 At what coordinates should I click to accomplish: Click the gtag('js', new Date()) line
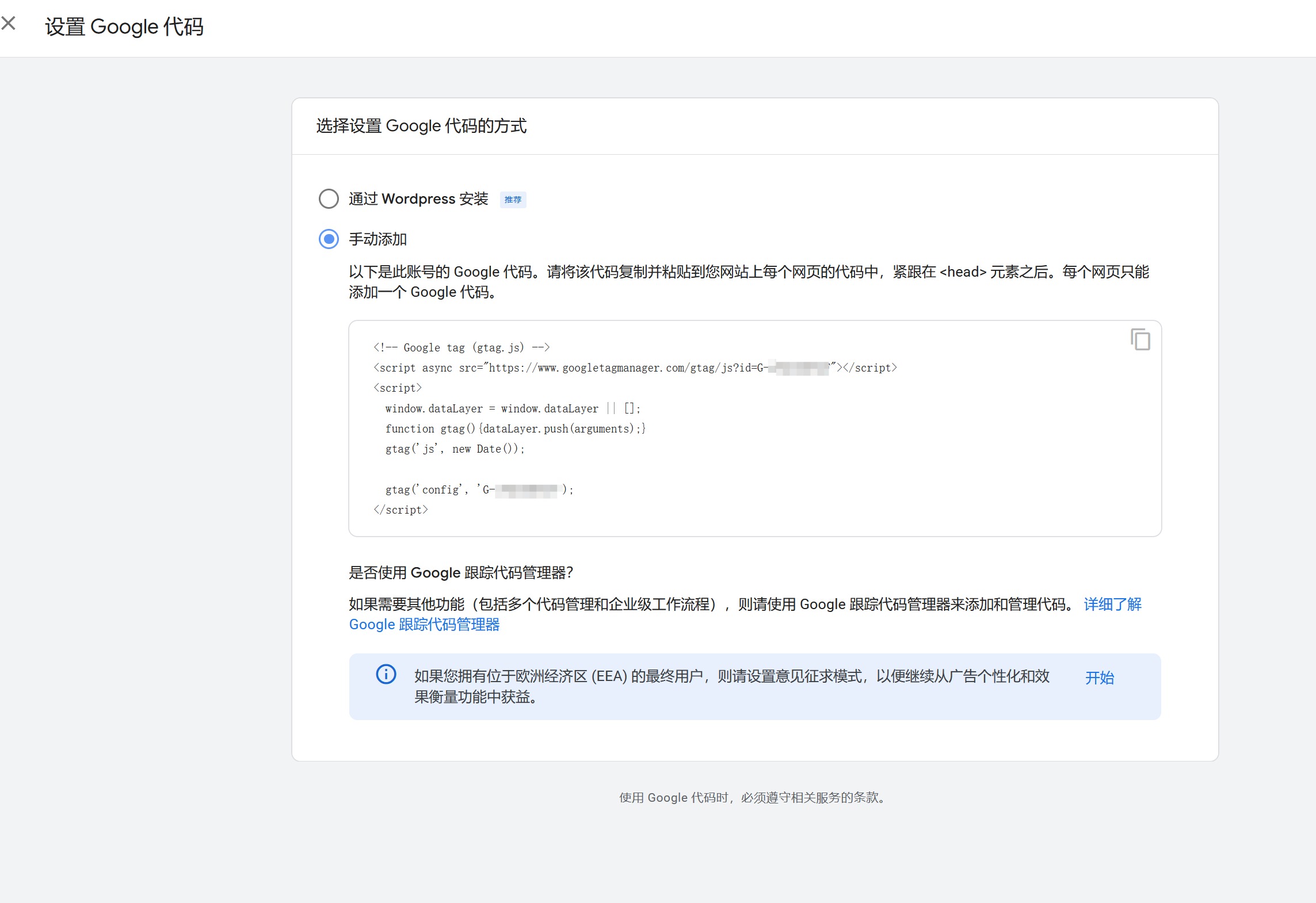[455, 449]
